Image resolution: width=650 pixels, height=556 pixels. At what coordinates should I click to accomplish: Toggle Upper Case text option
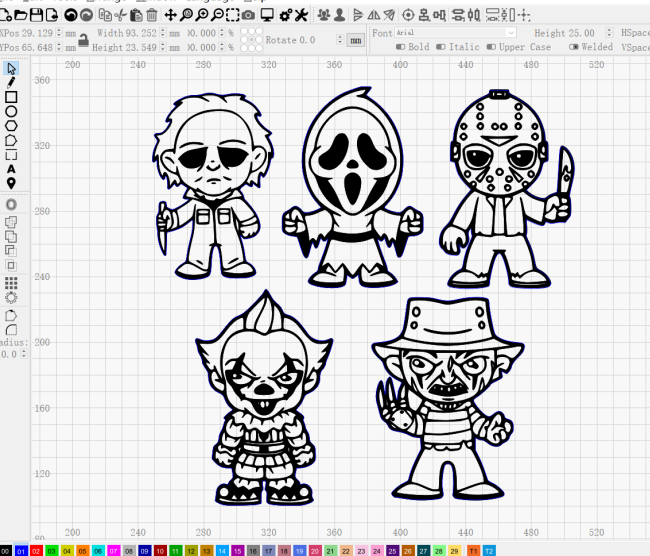(x=519, y=47)
